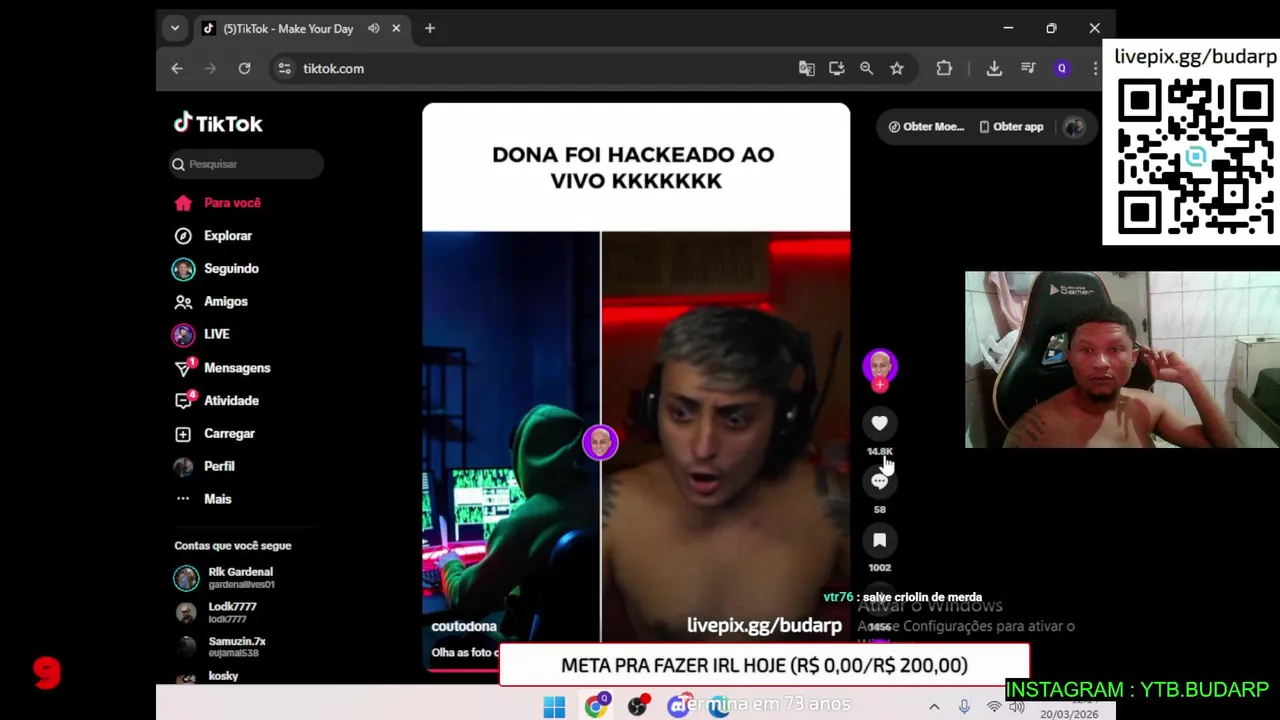Open the TikTok profile avatar menu

[x=1074, y=127]
